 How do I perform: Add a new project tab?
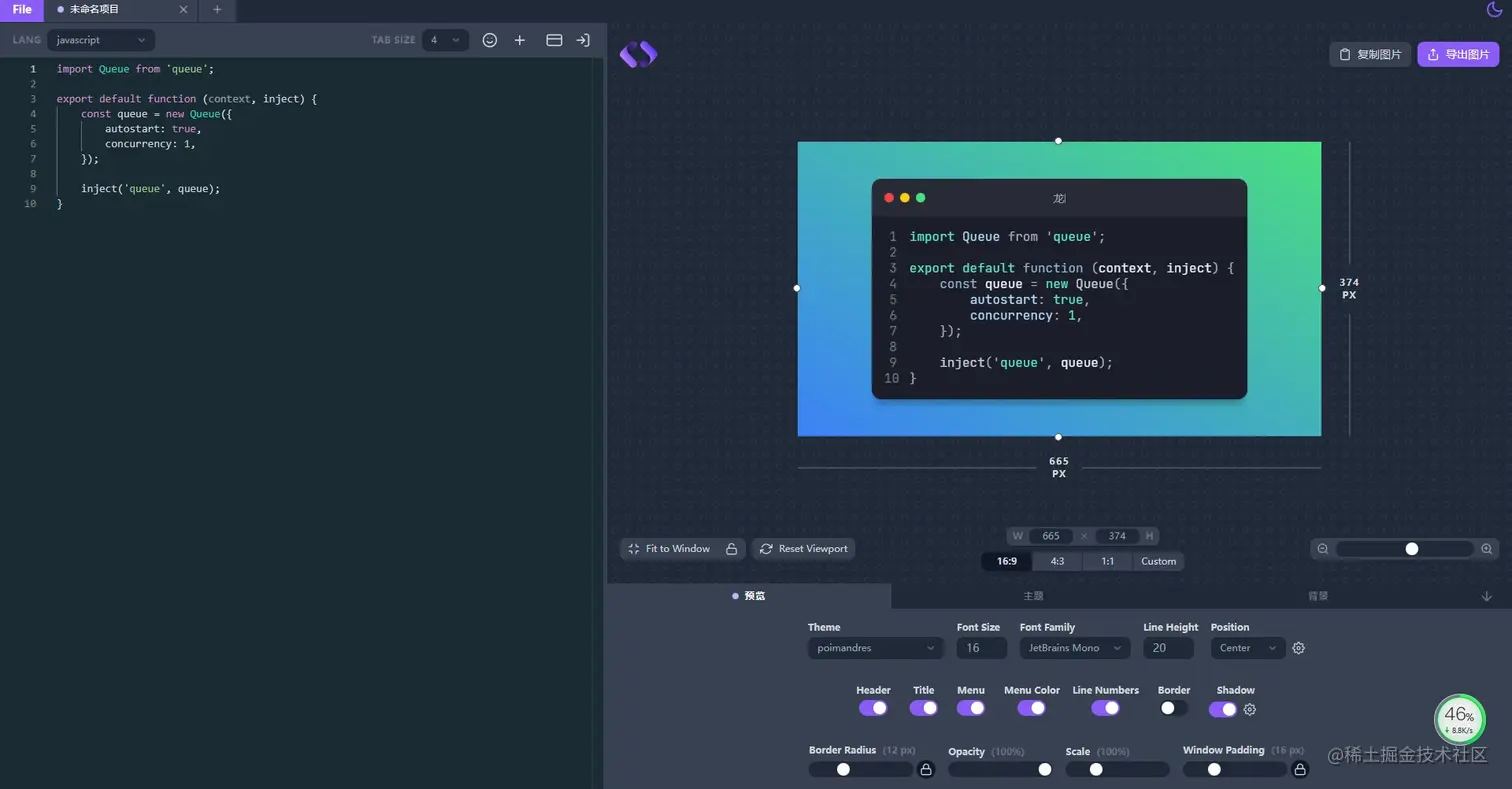(x=217, y=9)
